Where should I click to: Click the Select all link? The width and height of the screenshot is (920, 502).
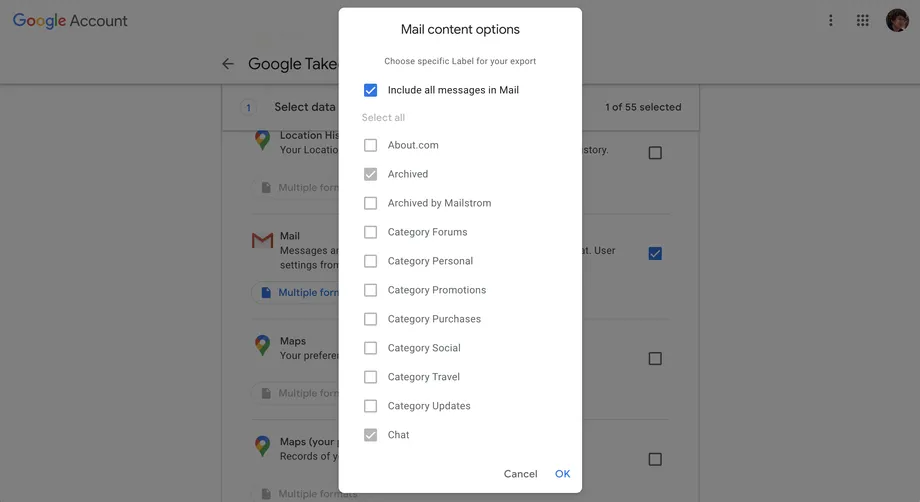tap(383, 118)
